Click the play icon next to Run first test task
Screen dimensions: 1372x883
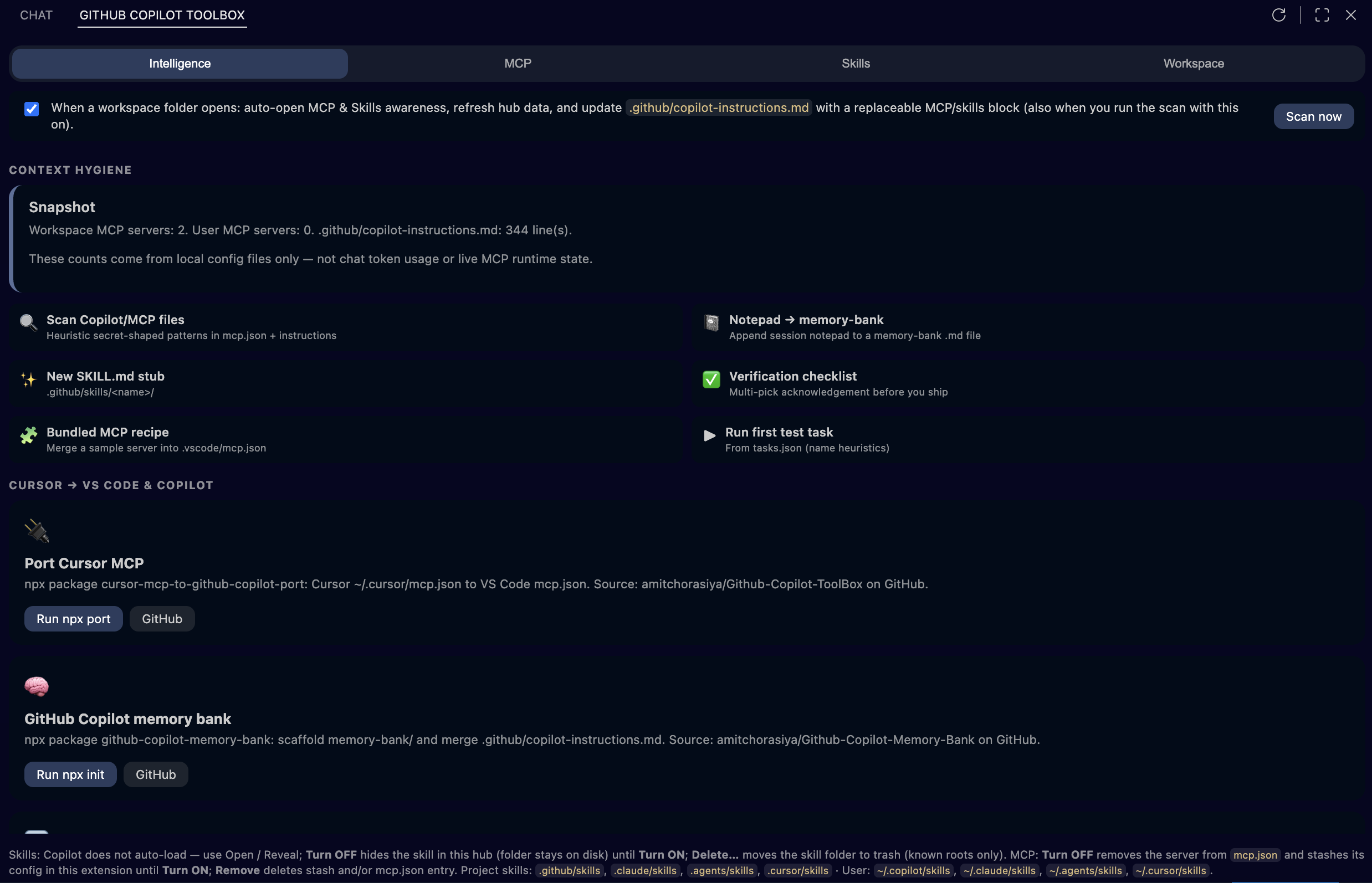coord(709,436)
